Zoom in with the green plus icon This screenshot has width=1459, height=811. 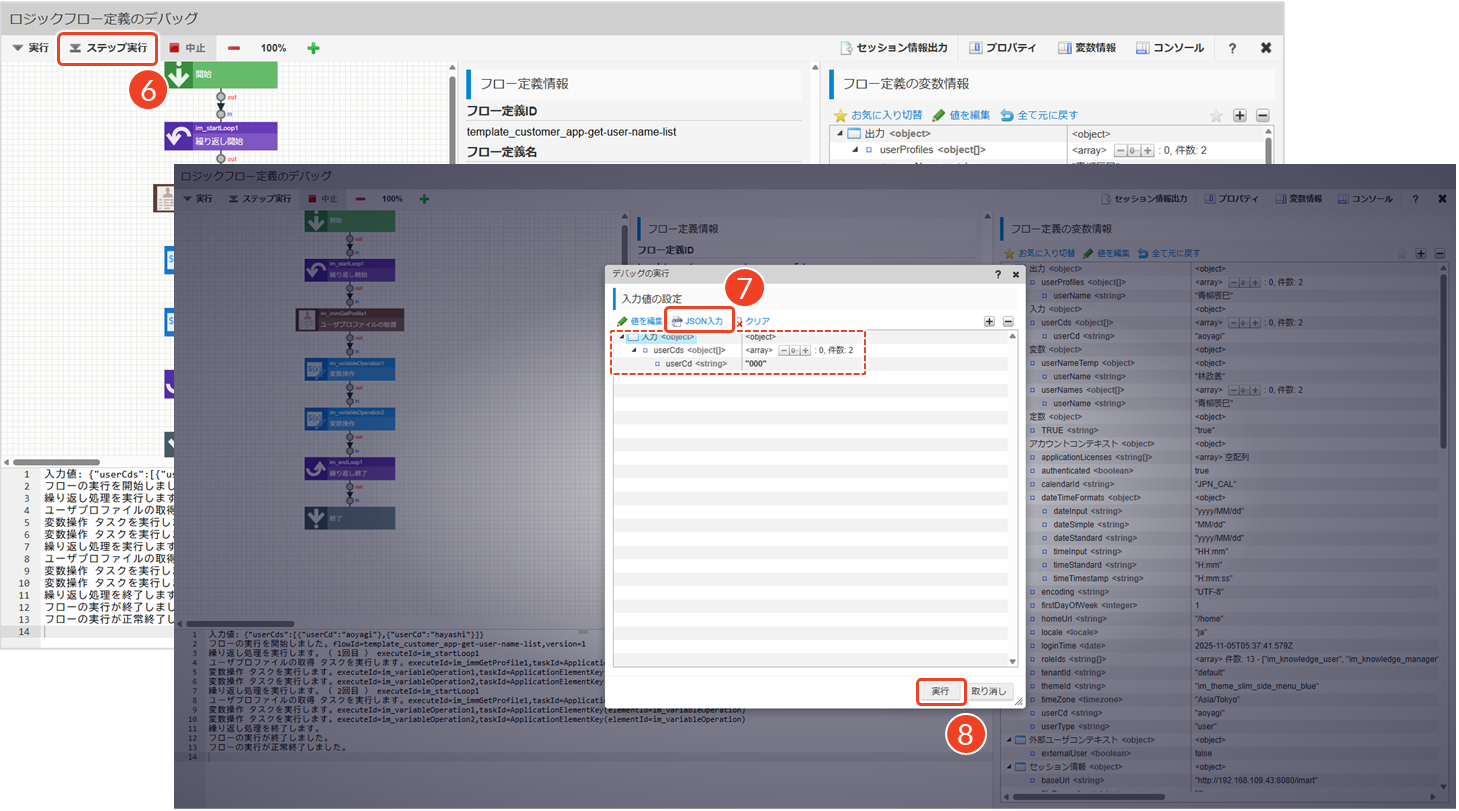click(313, 48)
